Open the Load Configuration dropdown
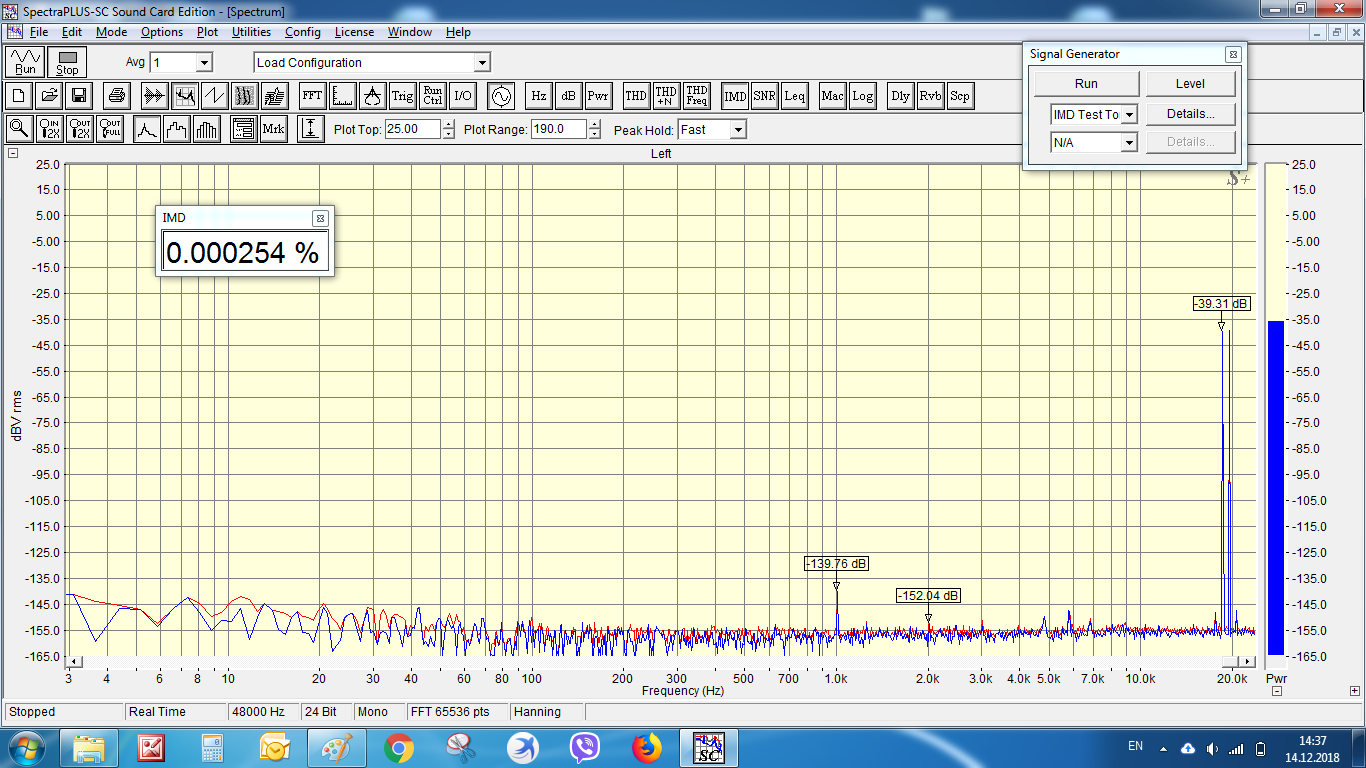 pyautogui.click(x=481, y=62)
